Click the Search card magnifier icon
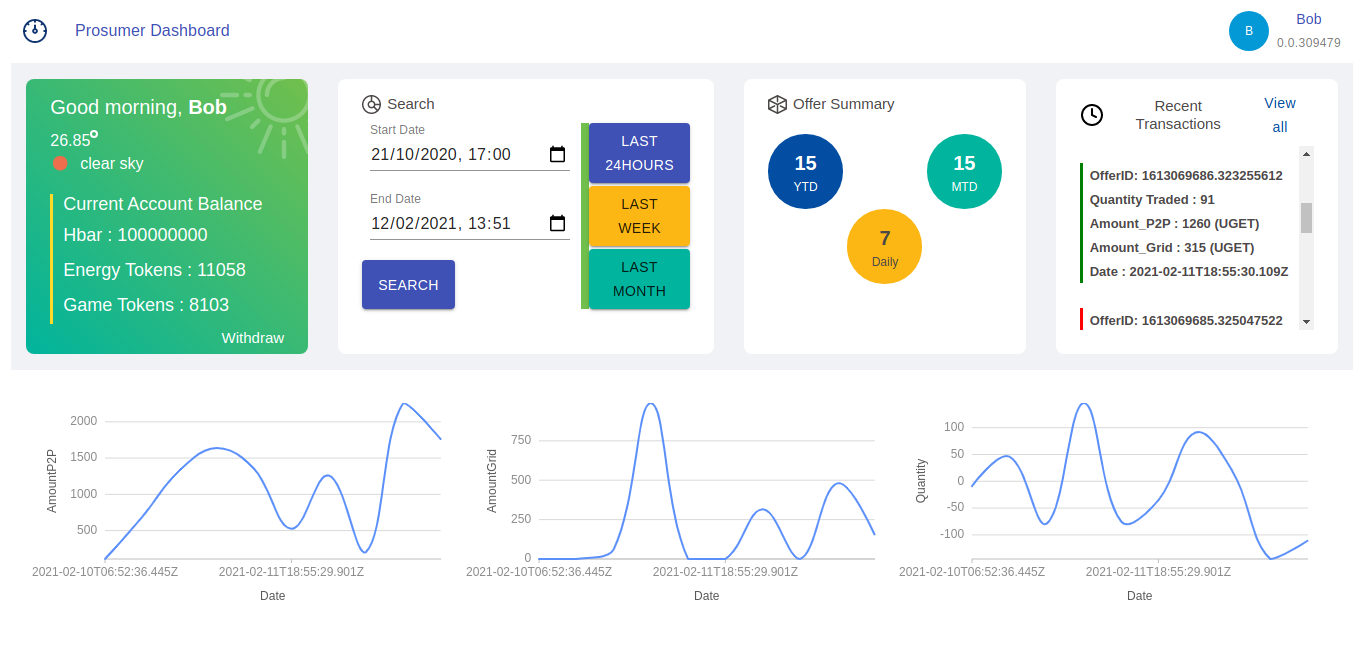Screen dimensions: 1365x668 (371, 104)
